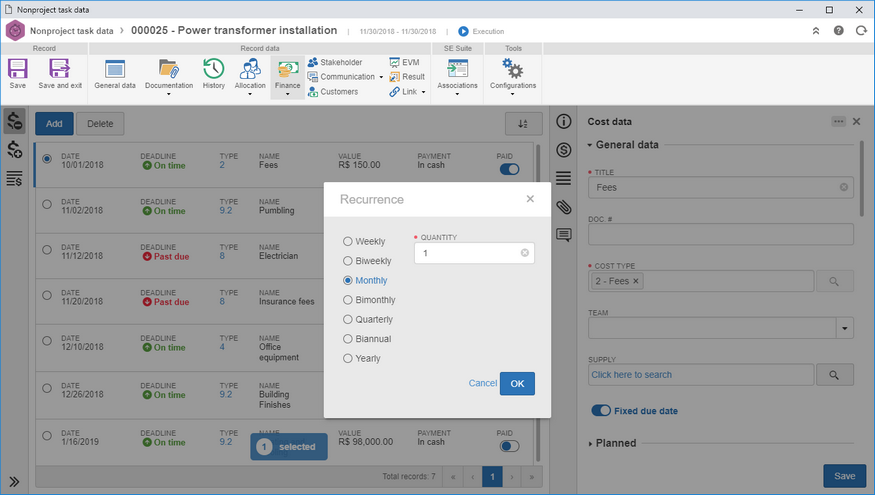Expand sidebar with double chevron

[14, 482]
